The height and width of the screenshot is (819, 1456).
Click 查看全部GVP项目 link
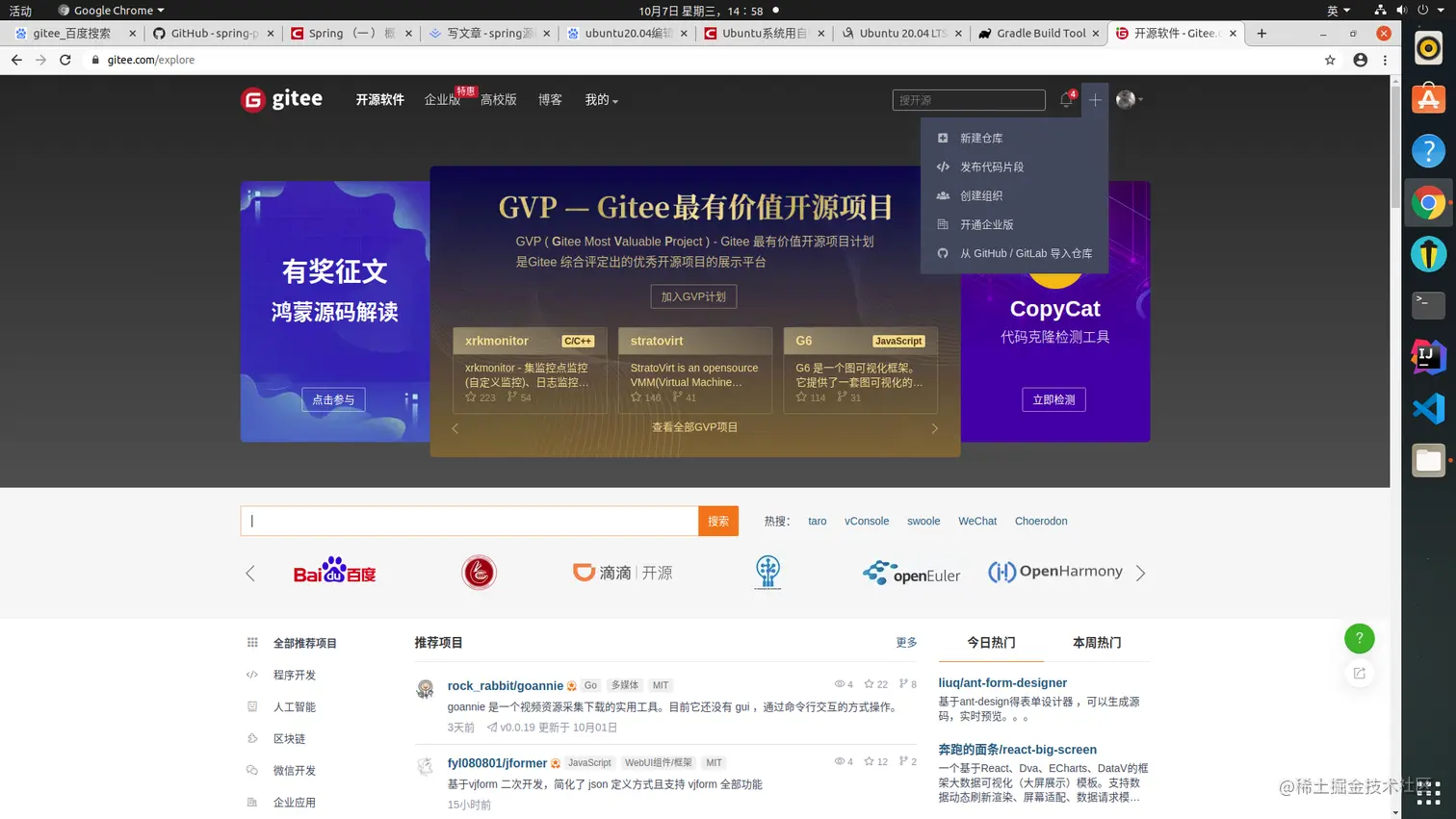[x=694, y=427]
